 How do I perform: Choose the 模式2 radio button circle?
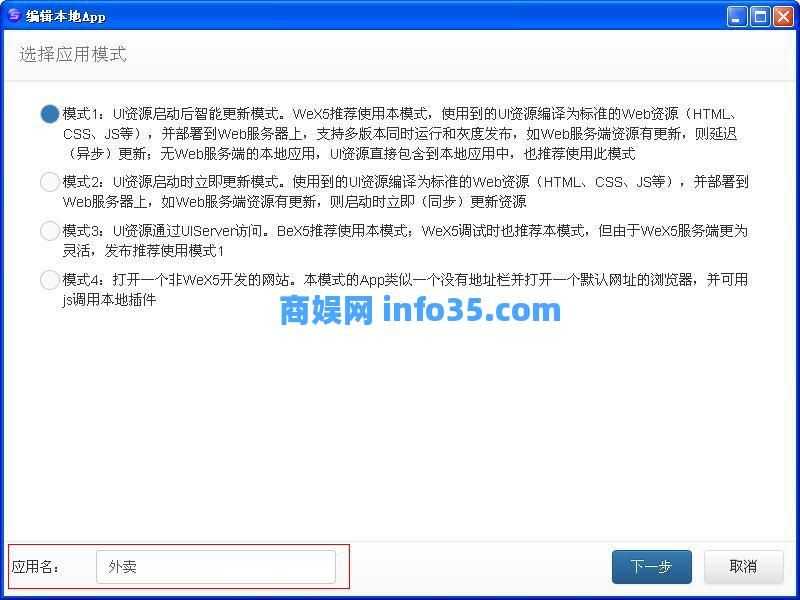pyautogui.click(x=49, y=182)
